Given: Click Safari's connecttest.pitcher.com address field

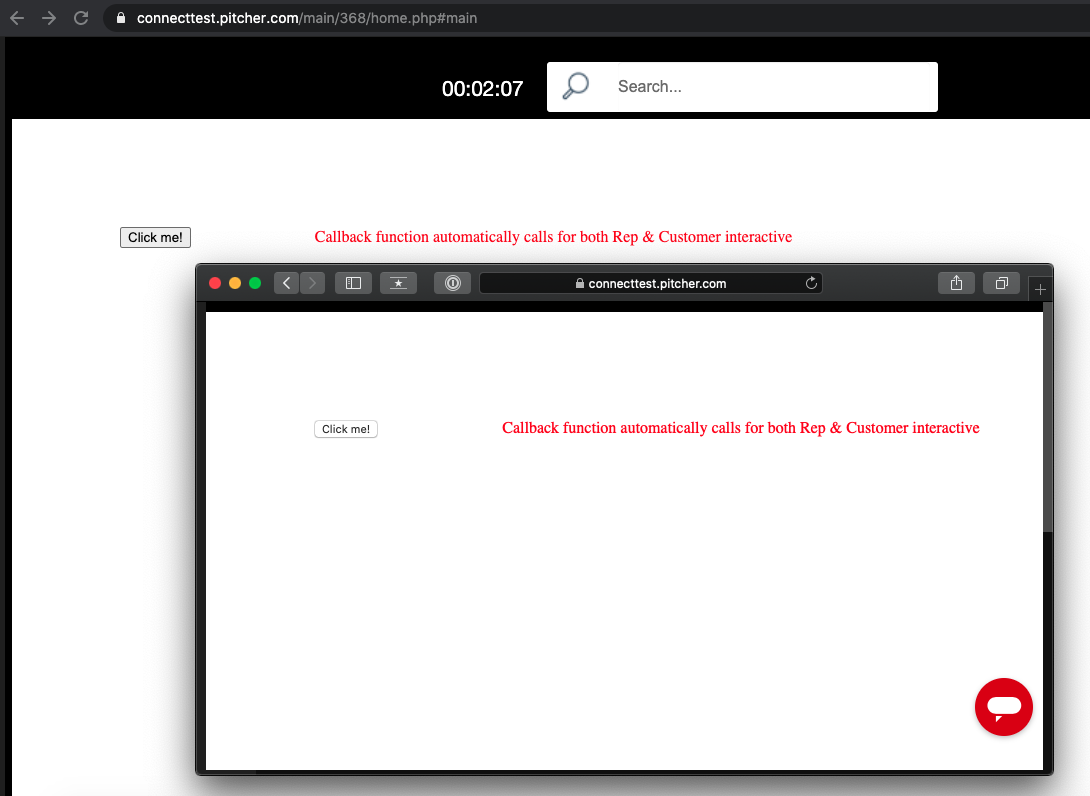Looking at the screenshot, I should (650, 283).
